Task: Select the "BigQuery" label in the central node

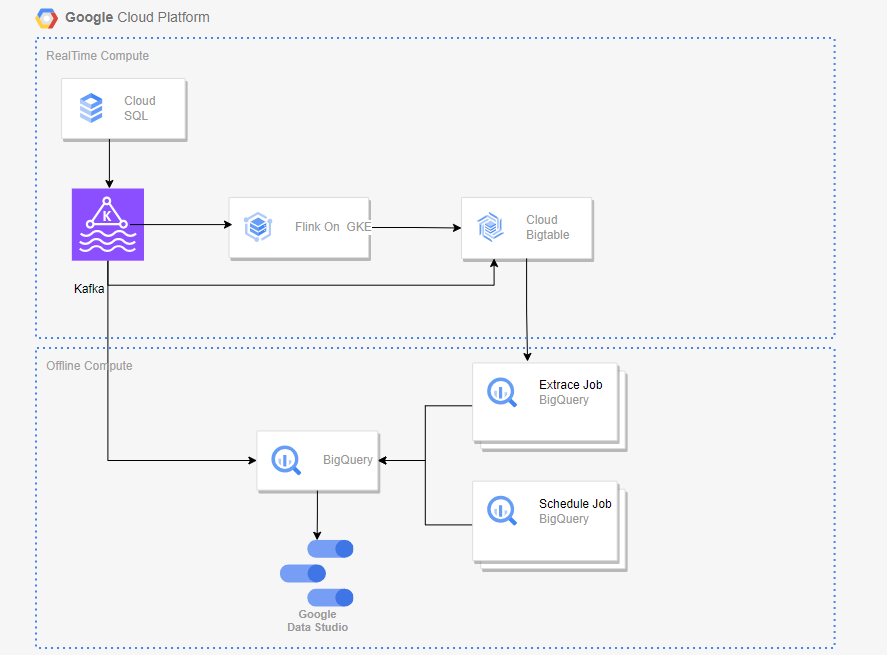Action: coord(347,460)
